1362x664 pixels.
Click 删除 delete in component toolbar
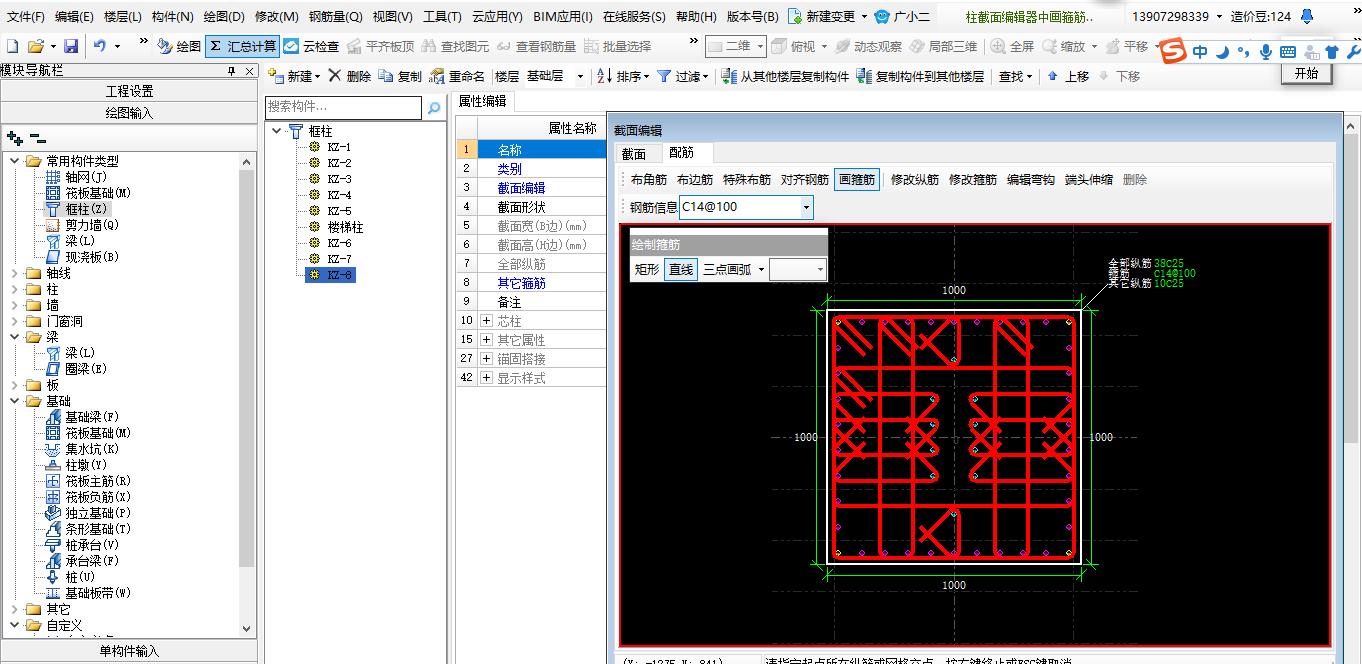350,76
